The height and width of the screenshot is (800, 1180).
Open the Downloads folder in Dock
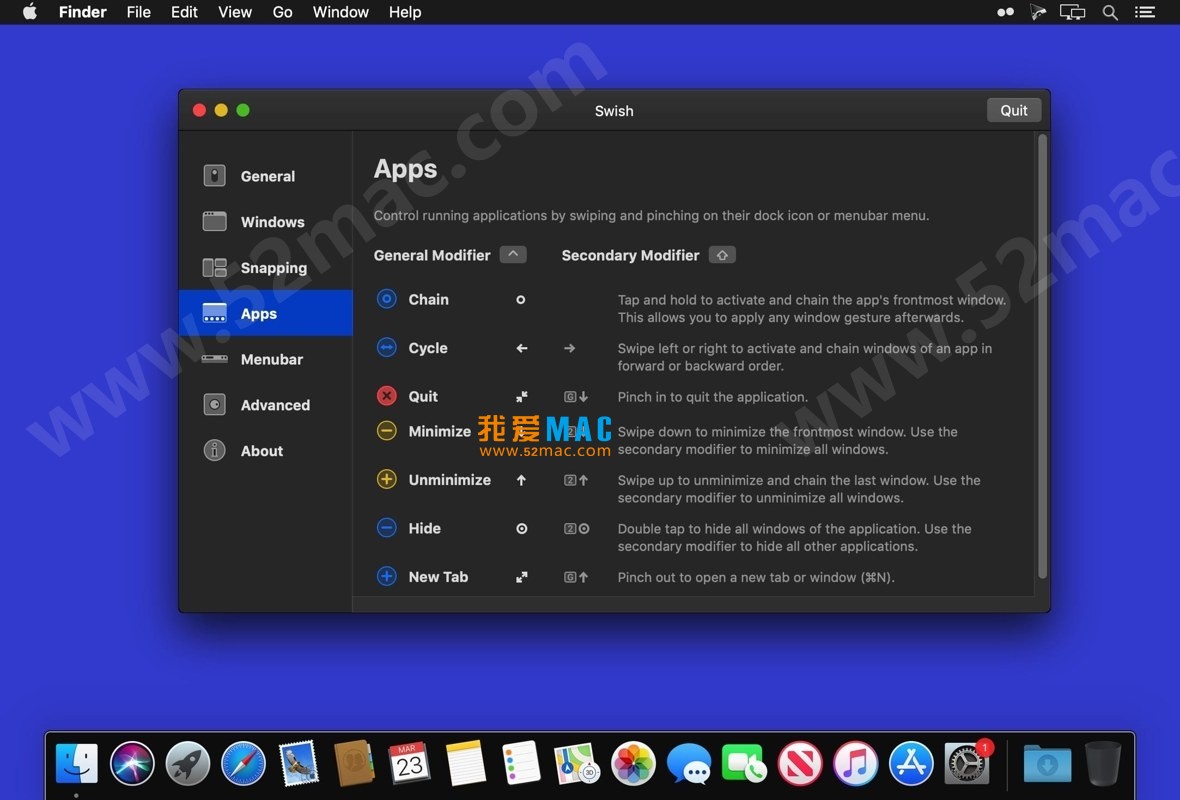pos(1047,763)
